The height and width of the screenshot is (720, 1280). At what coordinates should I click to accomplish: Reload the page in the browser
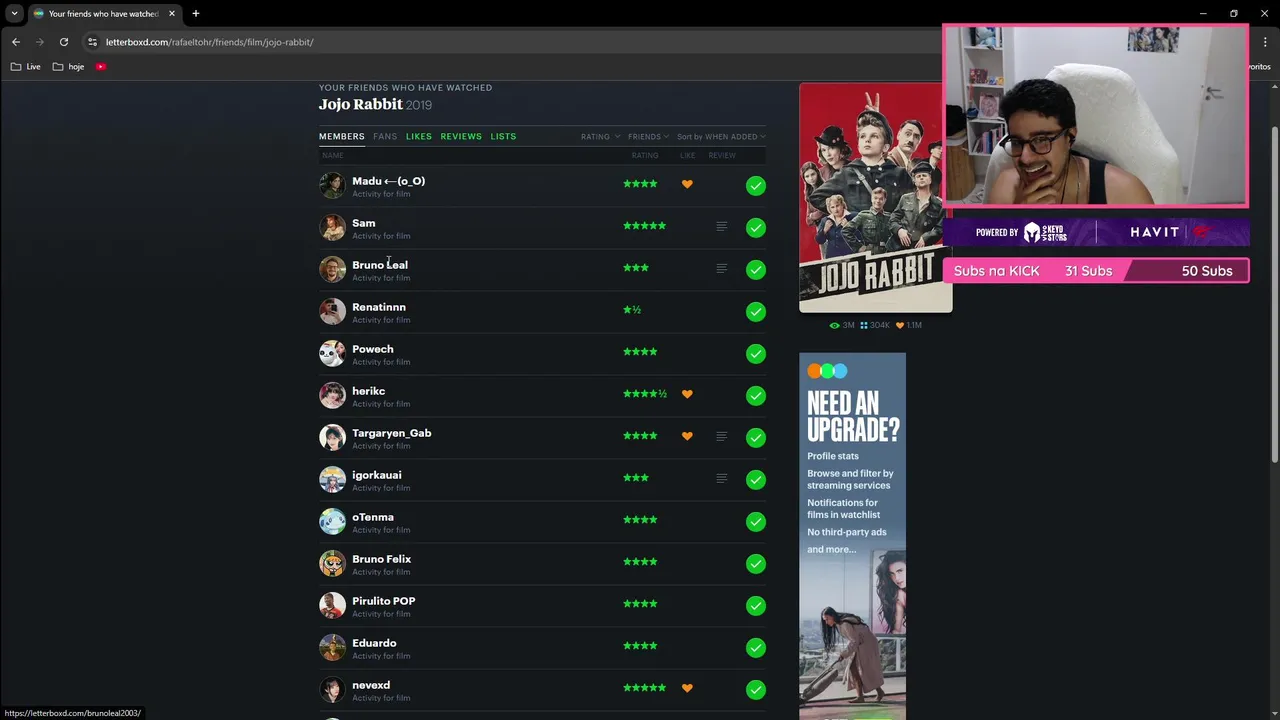[64, 42]
